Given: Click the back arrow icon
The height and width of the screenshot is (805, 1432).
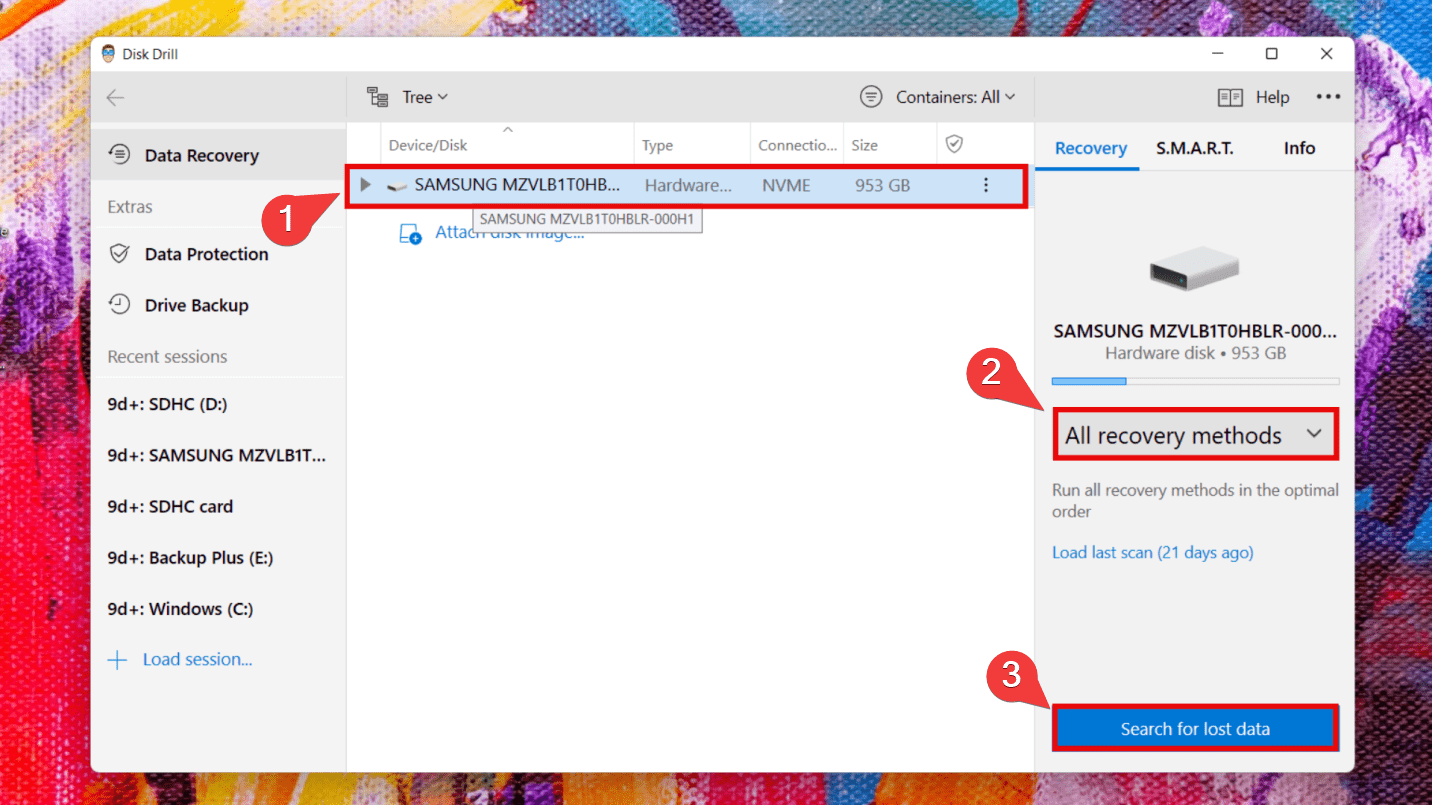Looking at the screenshot, I should [116, 97].
